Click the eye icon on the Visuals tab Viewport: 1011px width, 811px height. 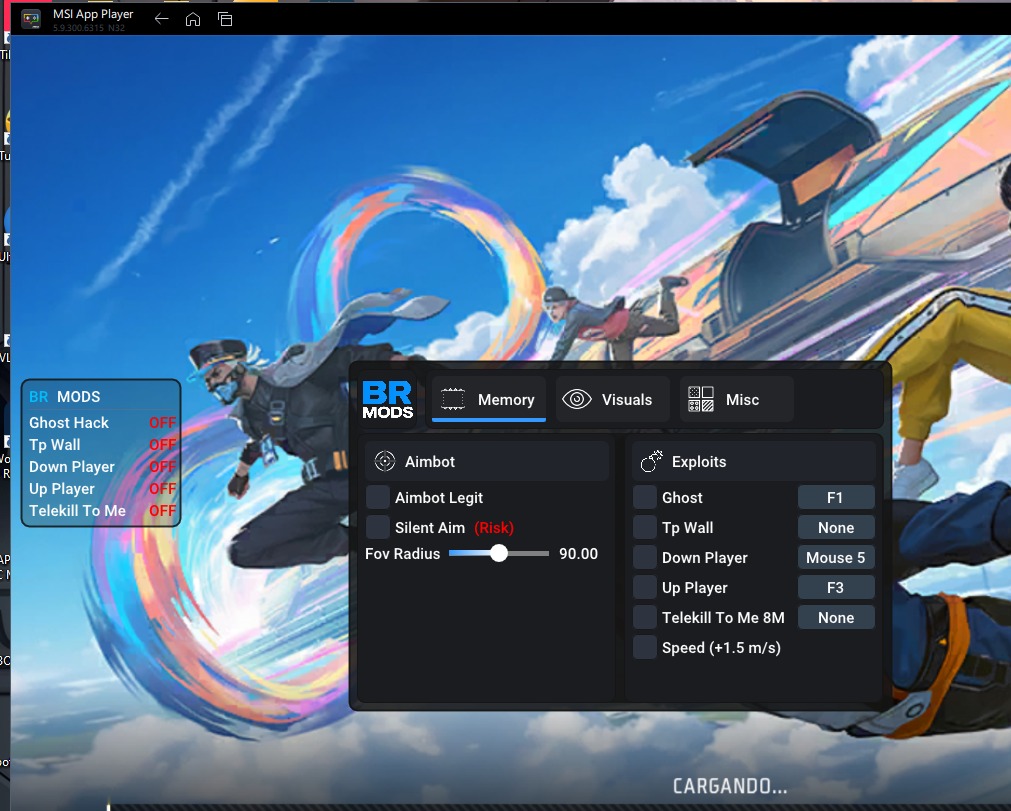(x=575, y=399)
